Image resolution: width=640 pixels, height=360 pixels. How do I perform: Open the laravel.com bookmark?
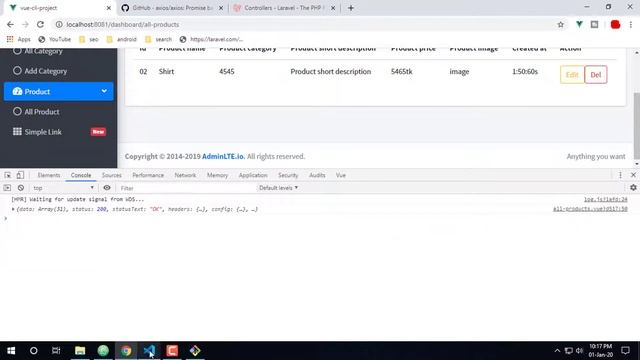click(x=211, y=39)
